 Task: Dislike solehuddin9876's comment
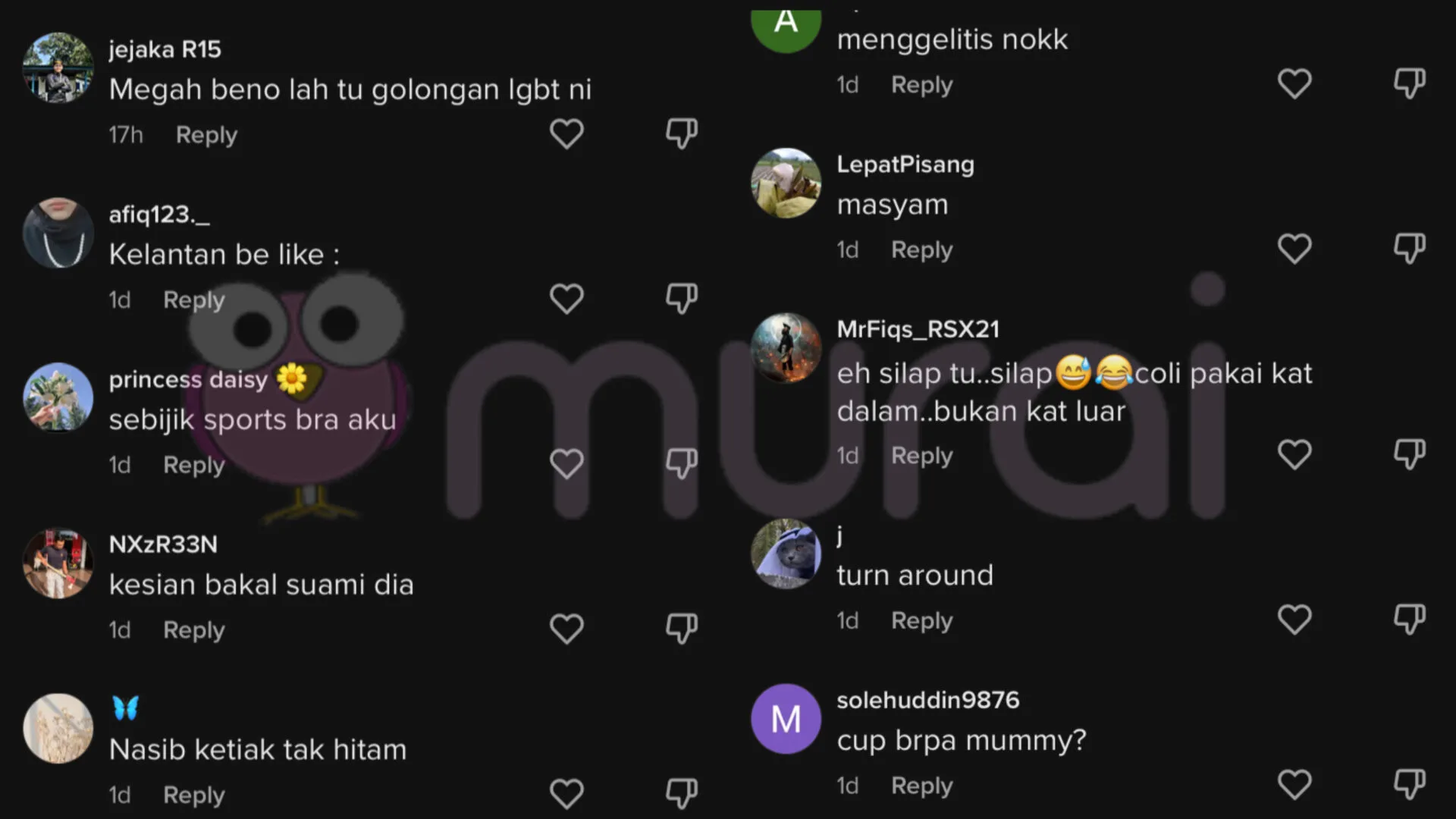pos(1410,784)
